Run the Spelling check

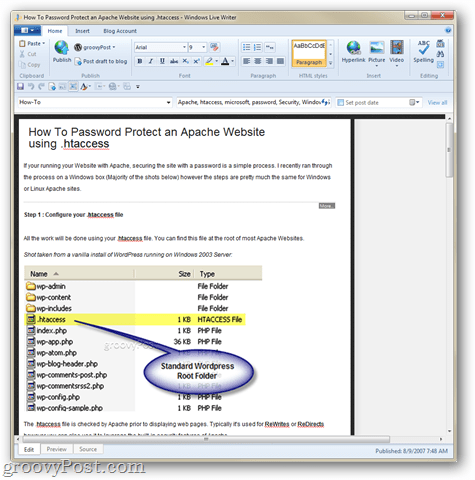point(423,51)
